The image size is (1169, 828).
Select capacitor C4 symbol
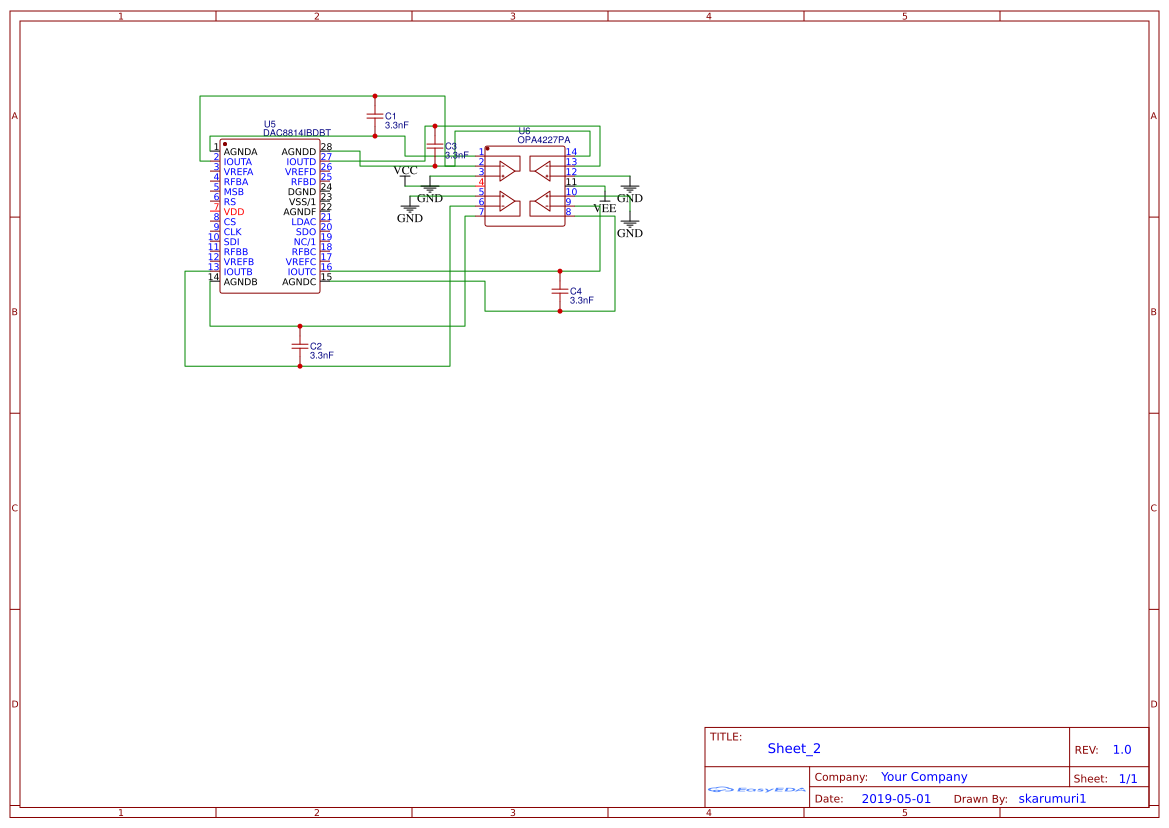[560, 293]
